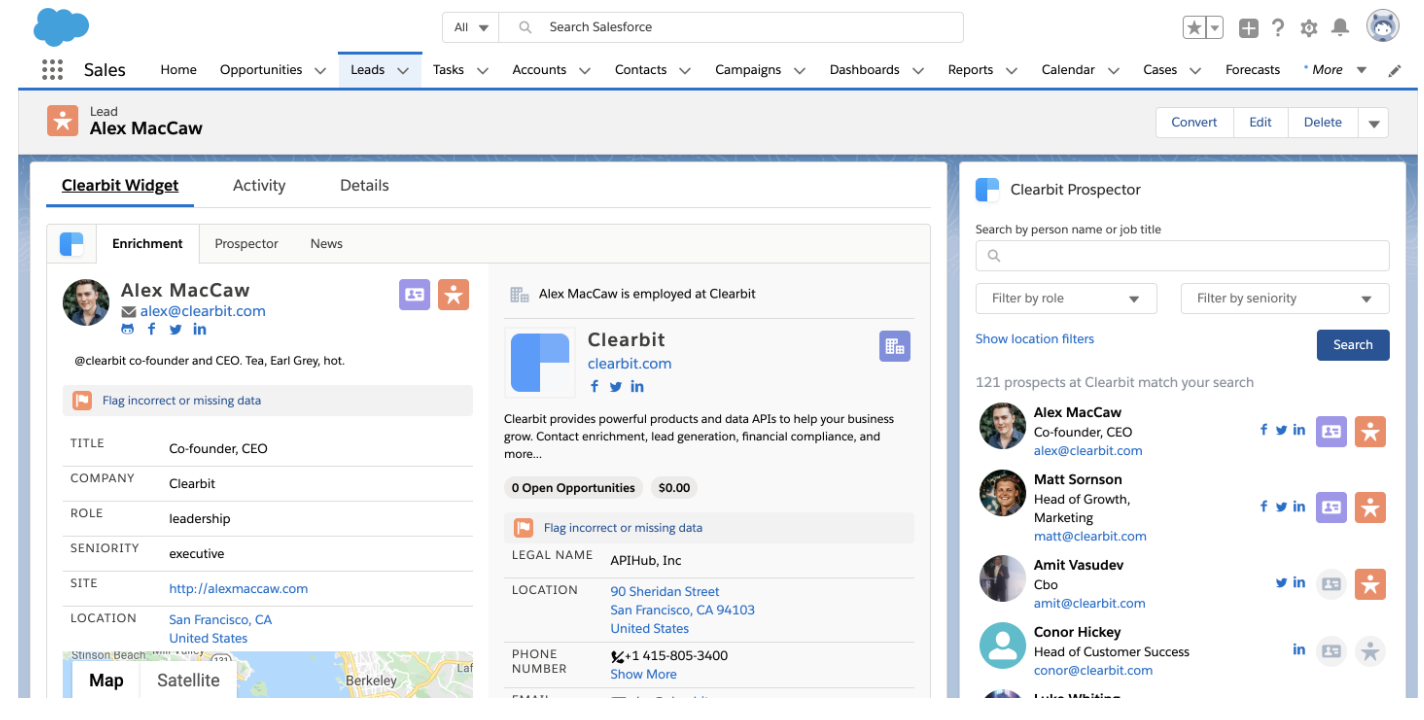Click Amit Vasudev's orange lead star icon
Screen dimensions: 1424x720
1370,583
